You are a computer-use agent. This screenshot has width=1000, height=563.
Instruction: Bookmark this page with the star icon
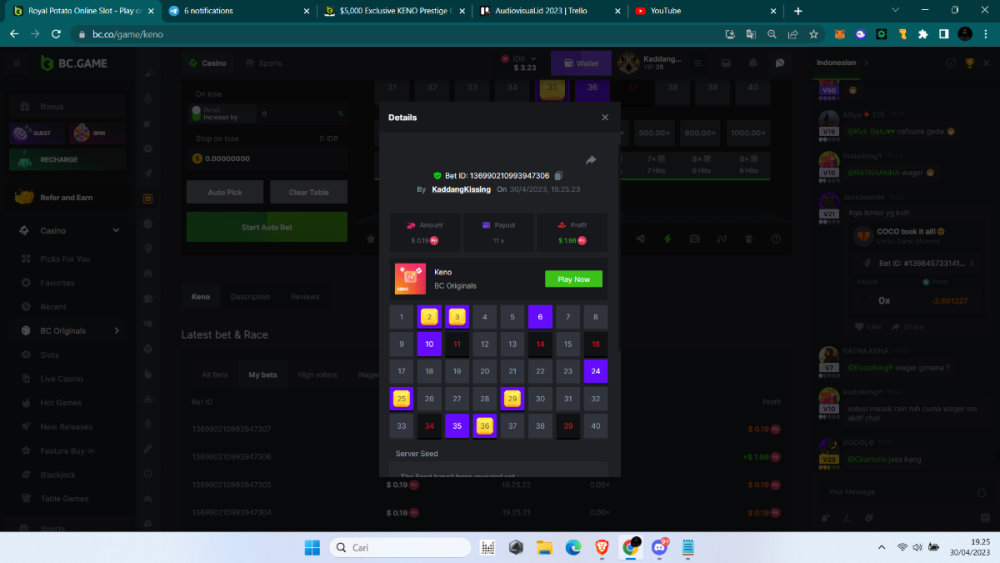(813, 34)
